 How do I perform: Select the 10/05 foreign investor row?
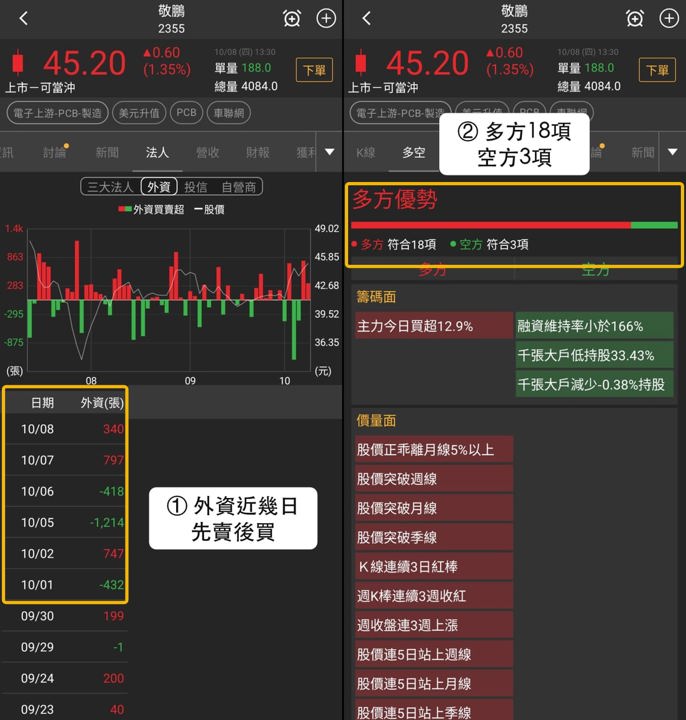click(x=66, y=523)
